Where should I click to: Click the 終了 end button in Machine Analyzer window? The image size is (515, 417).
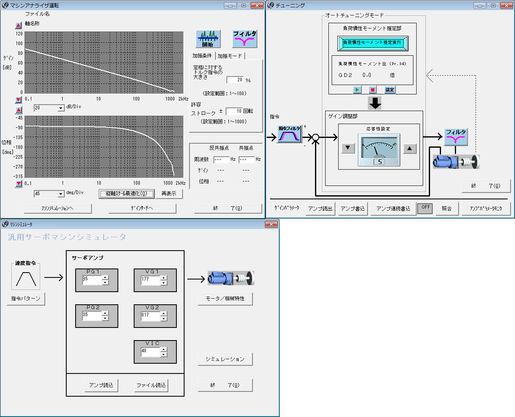(x=228, y=208)
